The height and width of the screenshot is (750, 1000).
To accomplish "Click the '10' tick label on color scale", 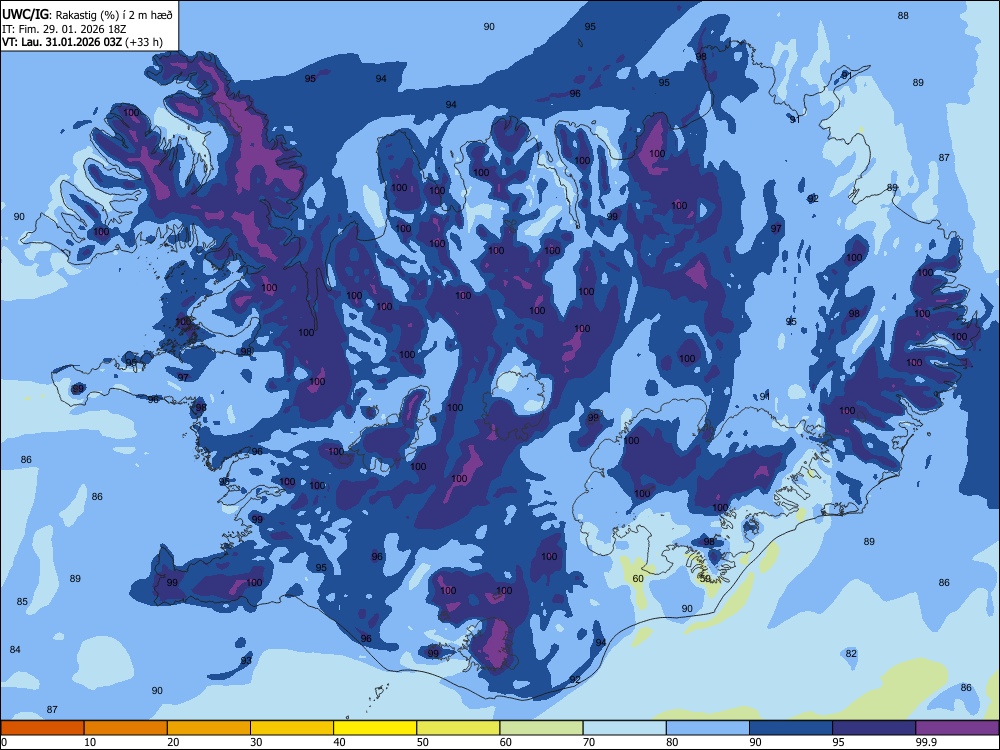I will pos(90,742).
